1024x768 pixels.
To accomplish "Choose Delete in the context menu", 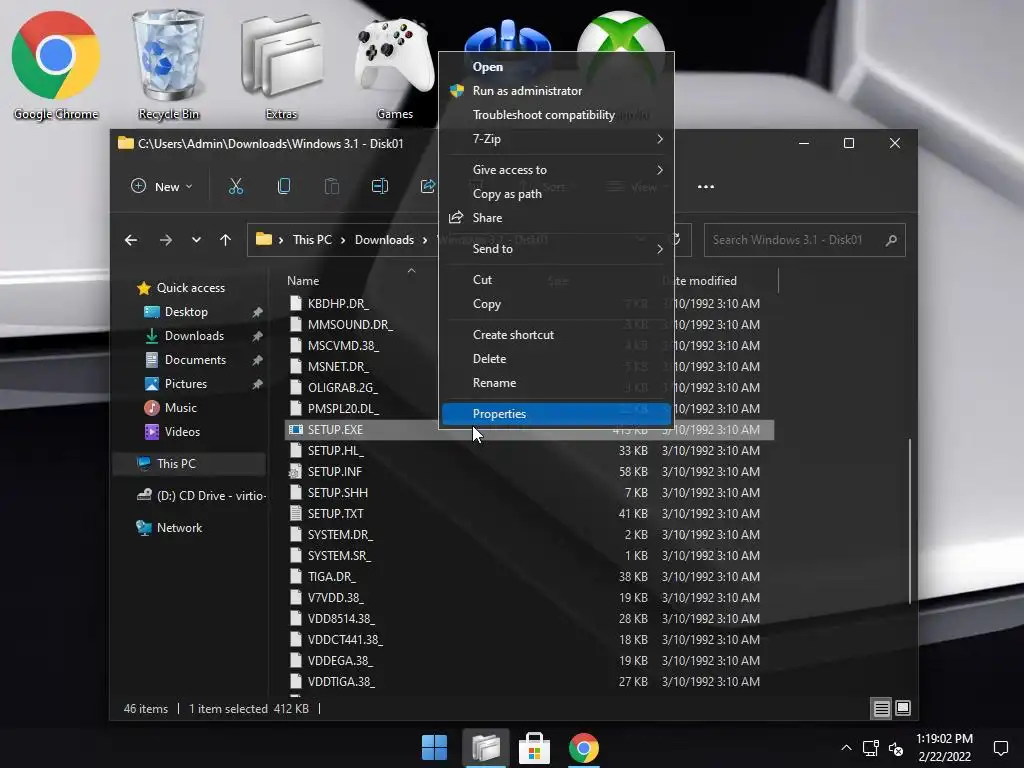I will click(556, 359).
